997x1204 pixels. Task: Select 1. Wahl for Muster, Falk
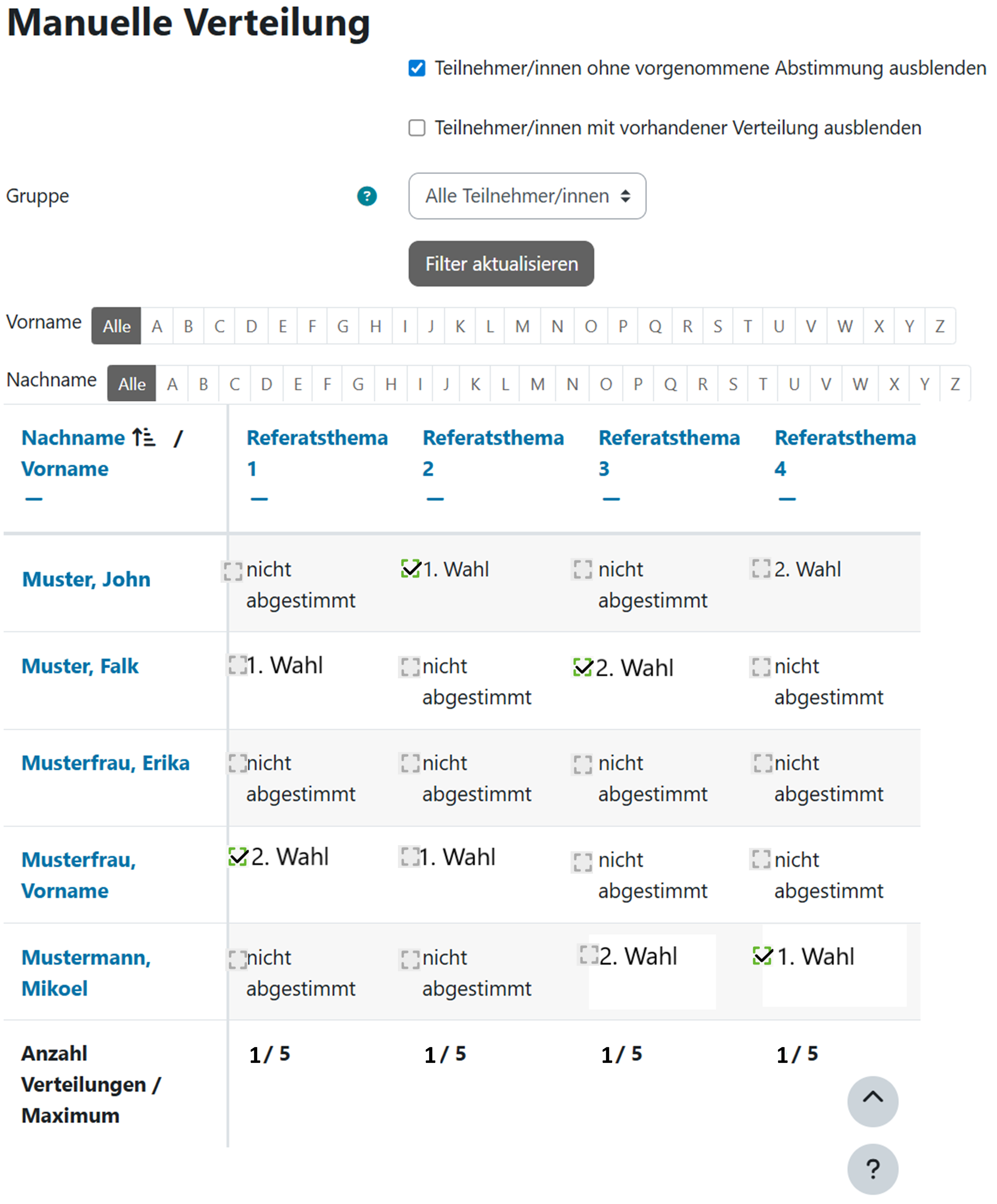click(x=237, y=665)
